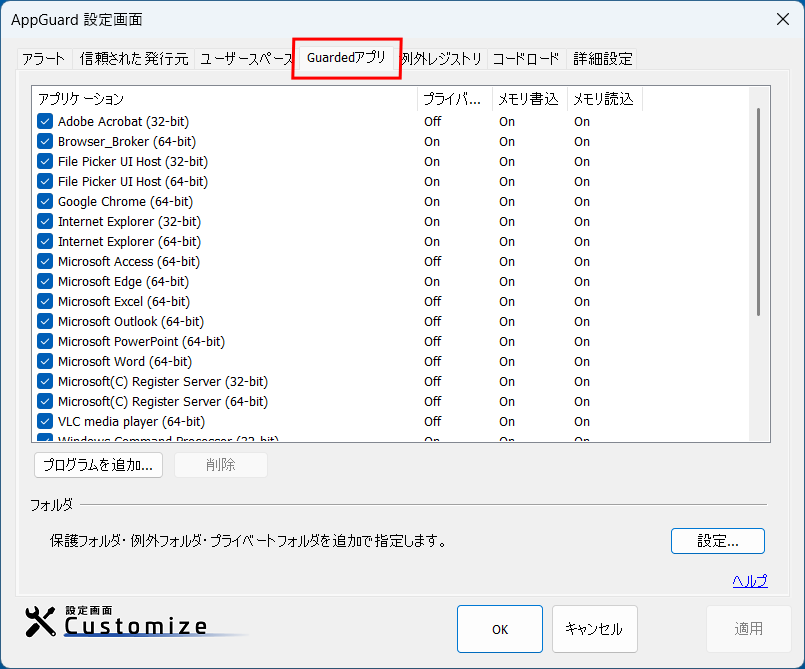Uncheck the Microsoft Word (64-bit) checkbox
The height and width of the screenshot is (669, 805).
pyautogui.click(x=45, y=361)
